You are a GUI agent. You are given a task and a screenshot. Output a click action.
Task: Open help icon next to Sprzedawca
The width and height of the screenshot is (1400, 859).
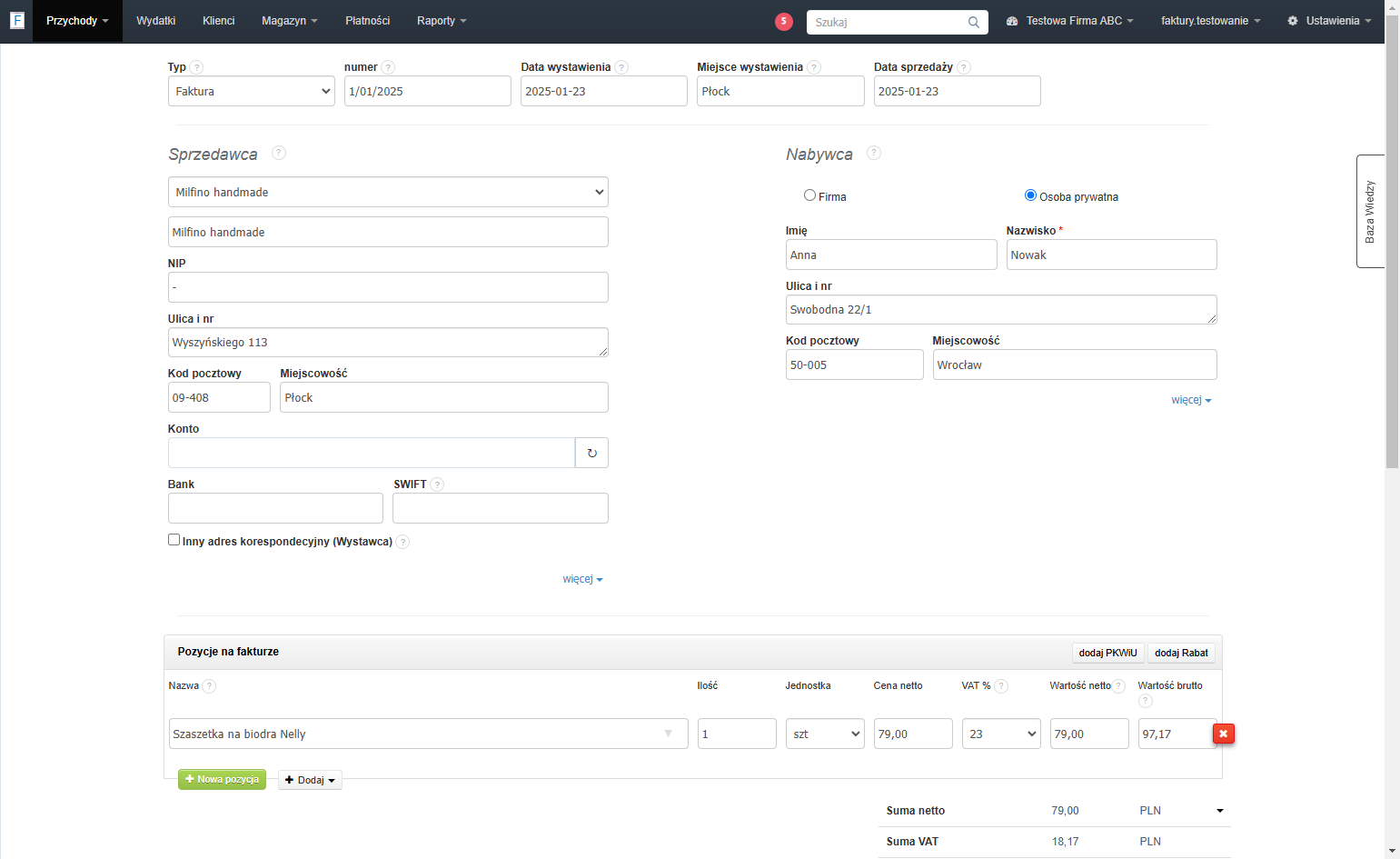point(279,153)
